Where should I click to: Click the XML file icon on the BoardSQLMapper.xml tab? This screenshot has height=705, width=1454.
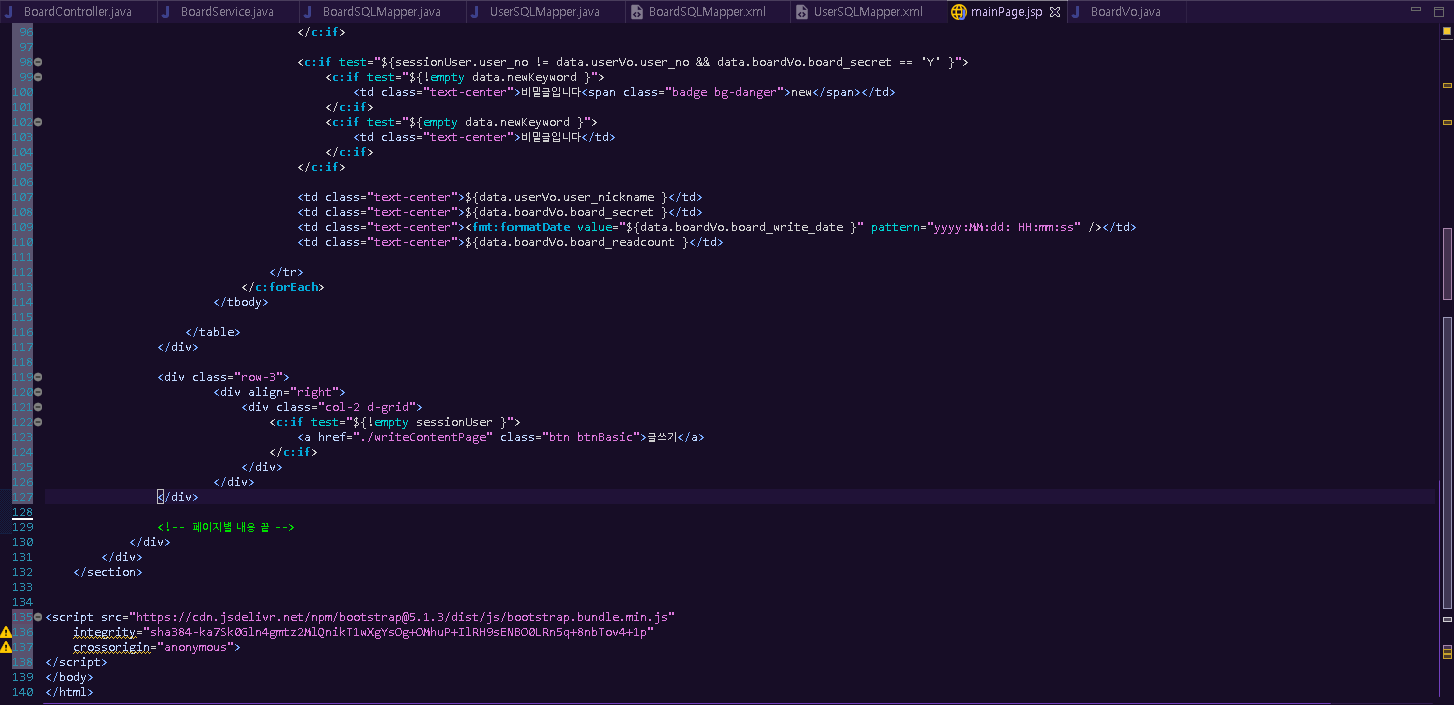pyautogui.click(x=636, y=12)
